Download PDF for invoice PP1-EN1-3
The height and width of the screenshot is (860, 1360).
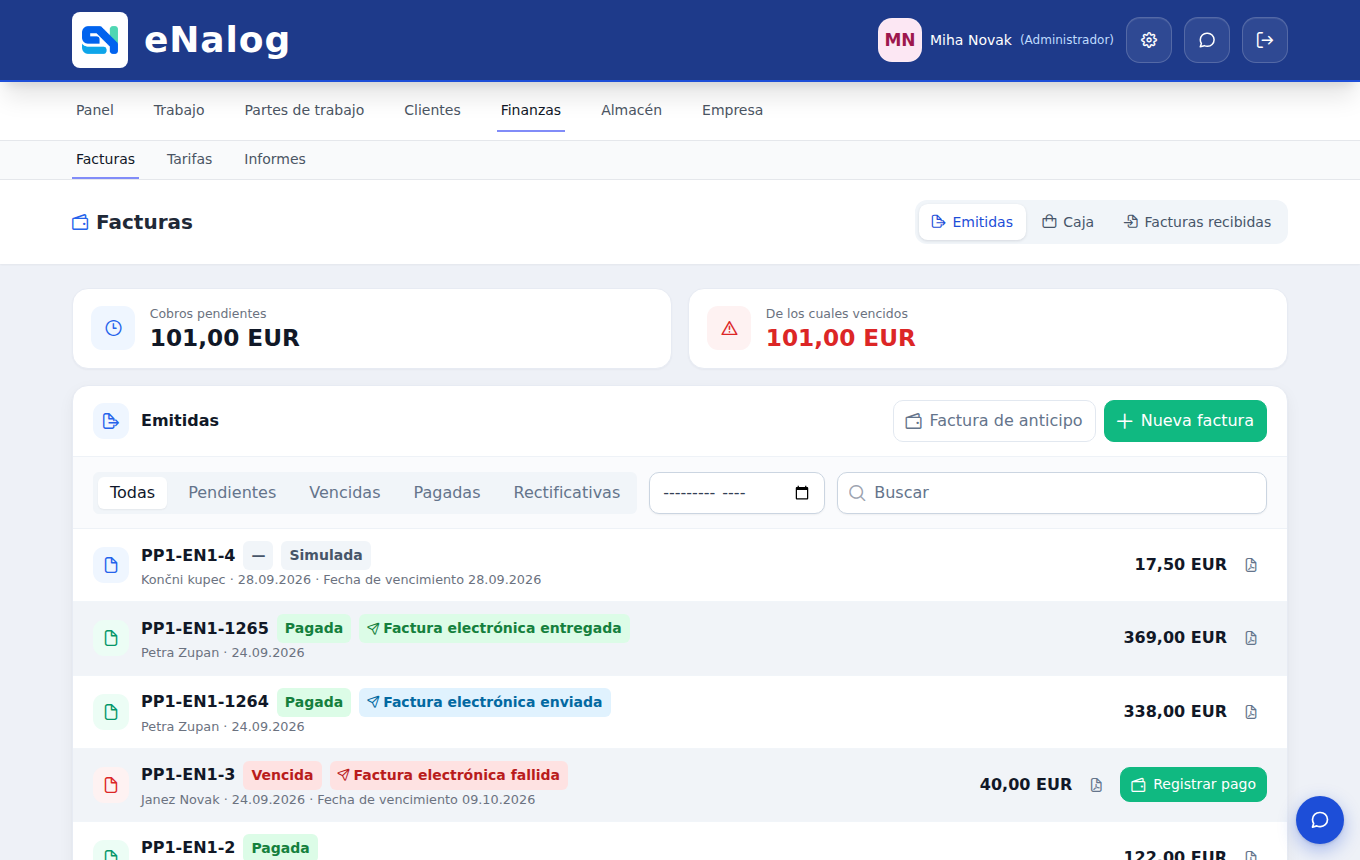point(1096,785)
